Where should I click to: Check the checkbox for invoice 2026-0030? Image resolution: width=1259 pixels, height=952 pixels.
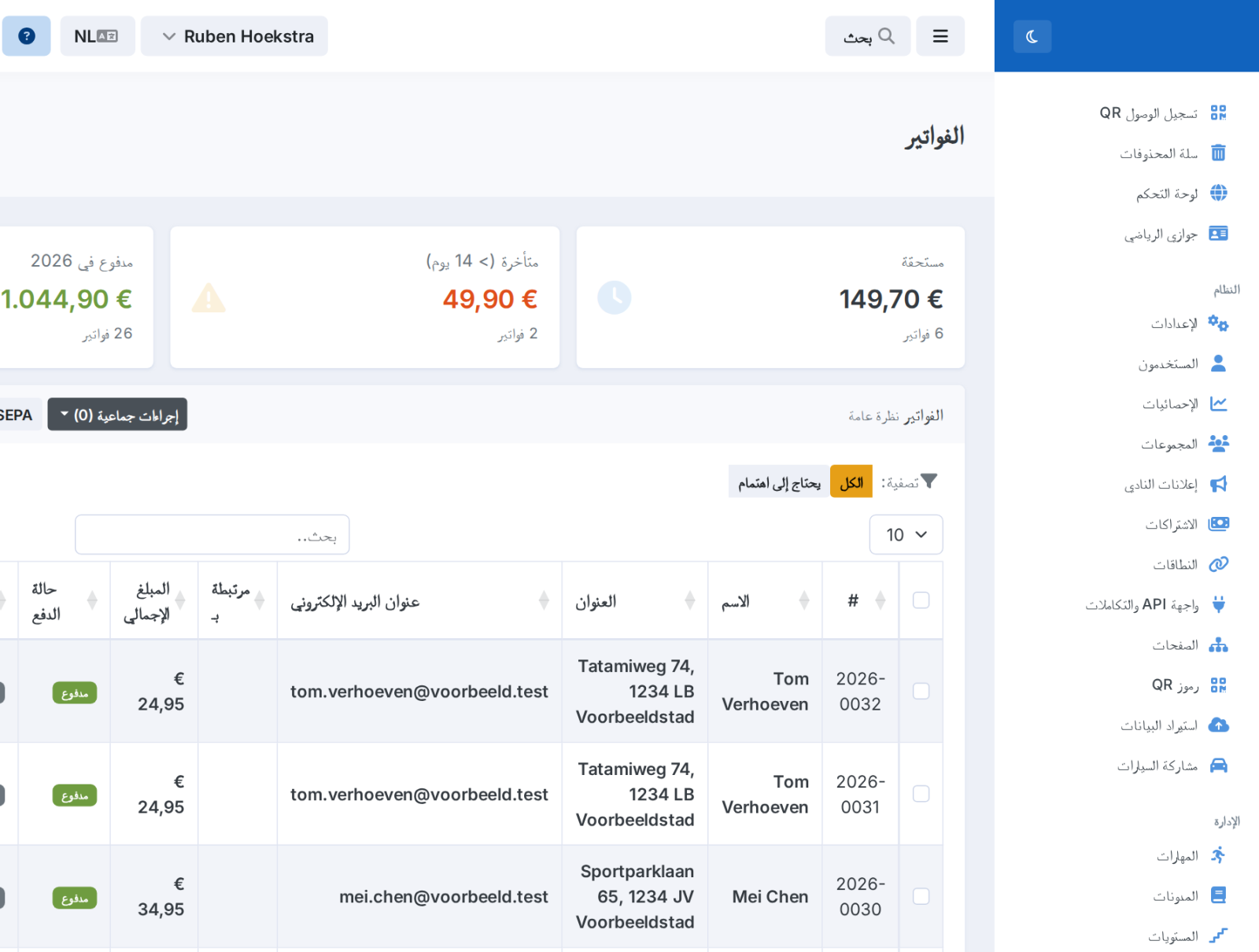(921, 896)
